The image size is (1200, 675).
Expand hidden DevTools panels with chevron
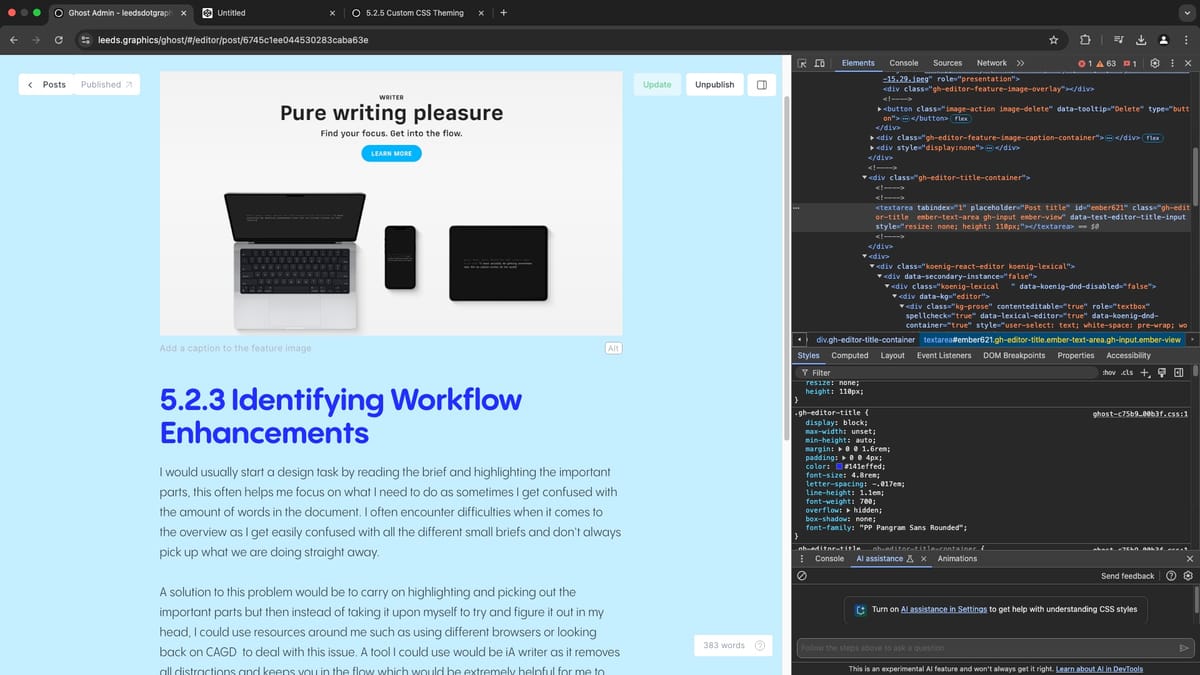(x=1019, y=62)
